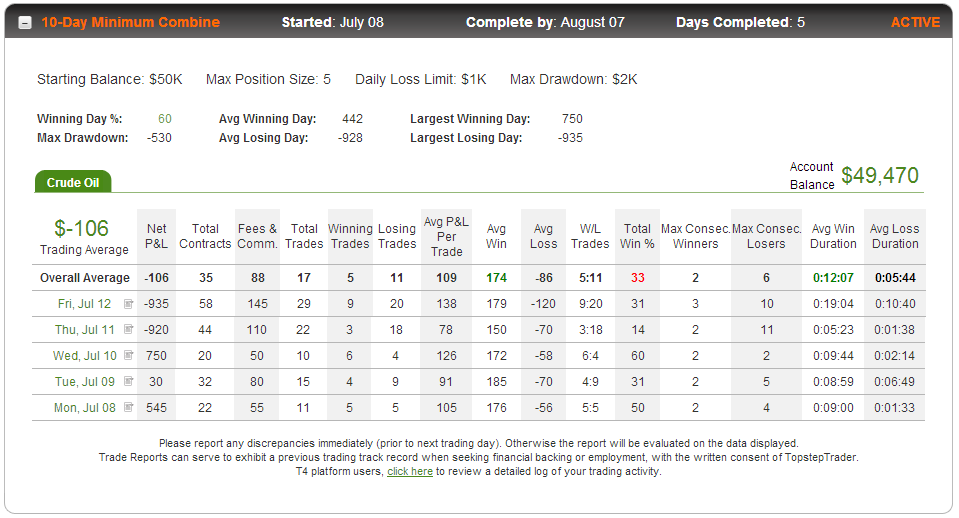Viewport: 959px width, 518px height.
Task: Click the Avg Win Duration column header
Action: tap(833, 236)
